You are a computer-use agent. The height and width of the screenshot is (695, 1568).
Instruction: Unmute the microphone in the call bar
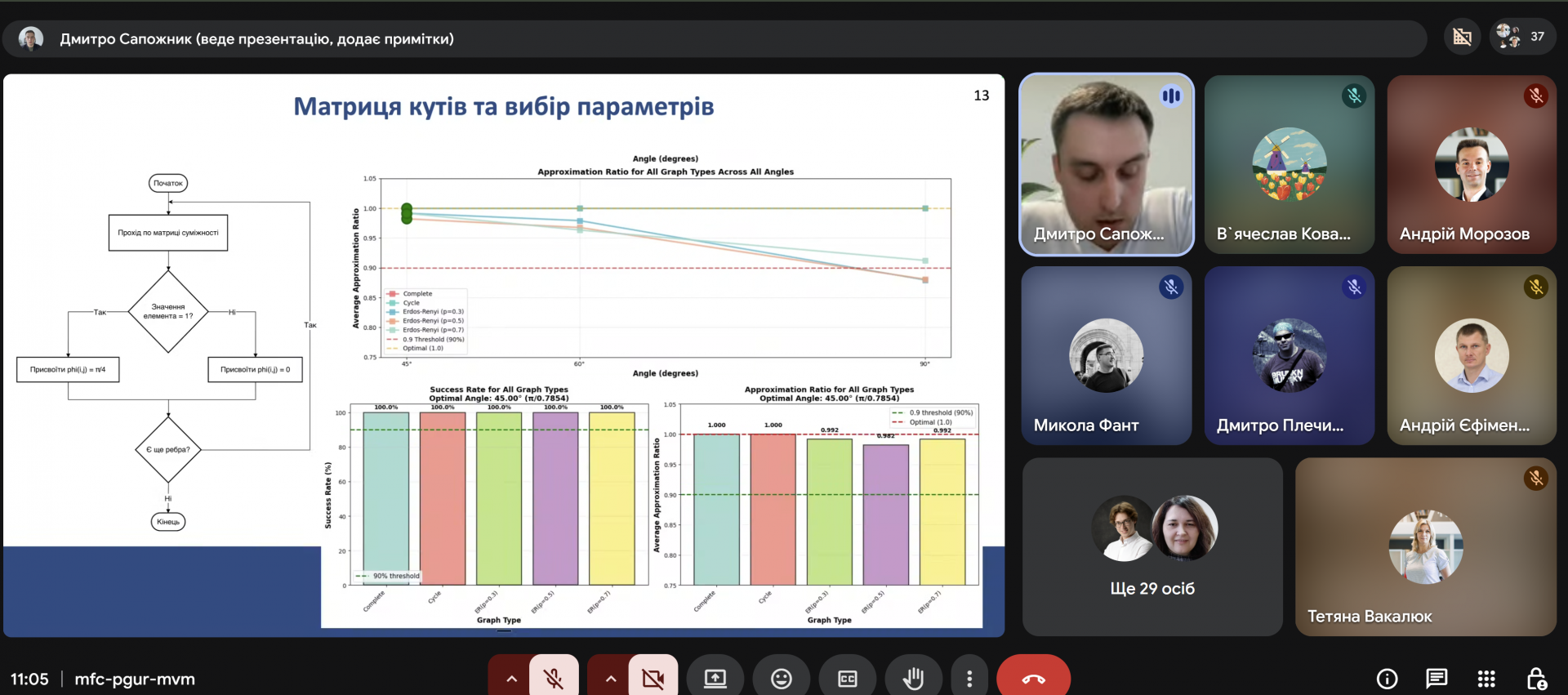point(554,679)
